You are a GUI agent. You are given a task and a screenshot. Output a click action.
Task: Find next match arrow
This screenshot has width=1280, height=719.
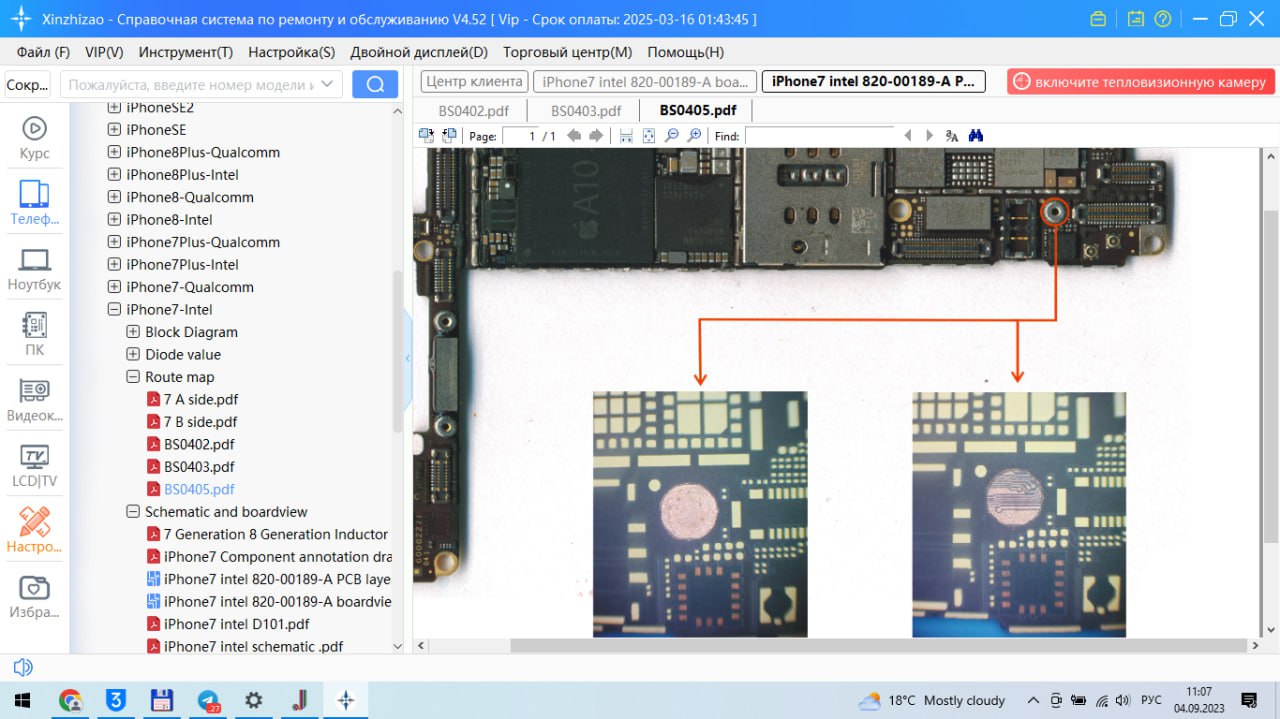(x=930, y=136)
